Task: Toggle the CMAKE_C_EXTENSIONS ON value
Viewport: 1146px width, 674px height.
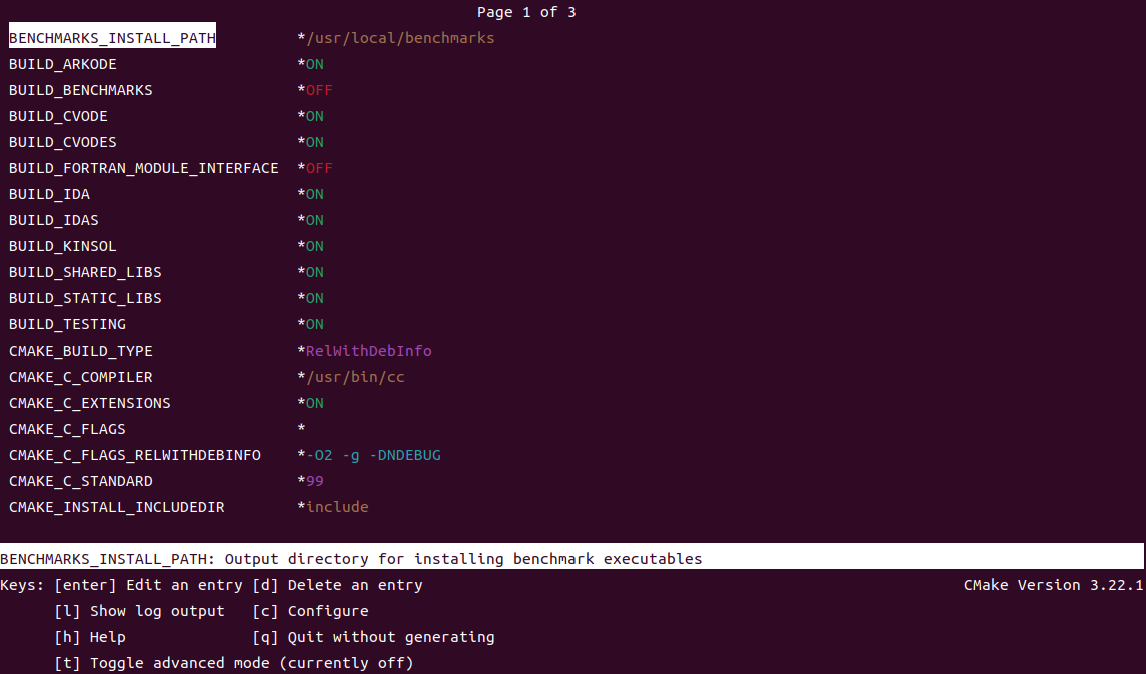Action: point(314,403)
